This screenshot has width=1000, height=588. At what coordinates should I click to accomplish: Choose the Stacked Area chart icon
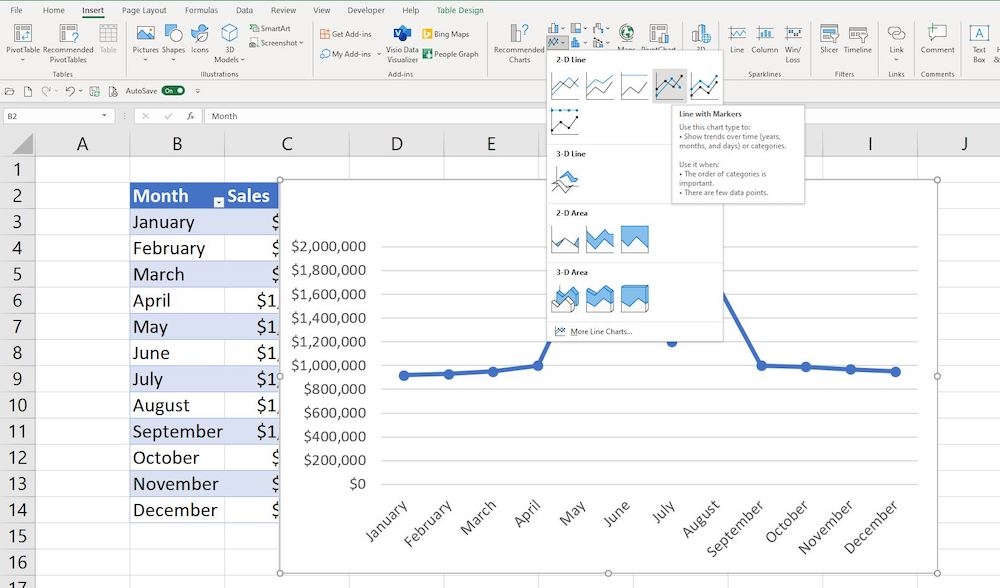[x=601, y=237]
